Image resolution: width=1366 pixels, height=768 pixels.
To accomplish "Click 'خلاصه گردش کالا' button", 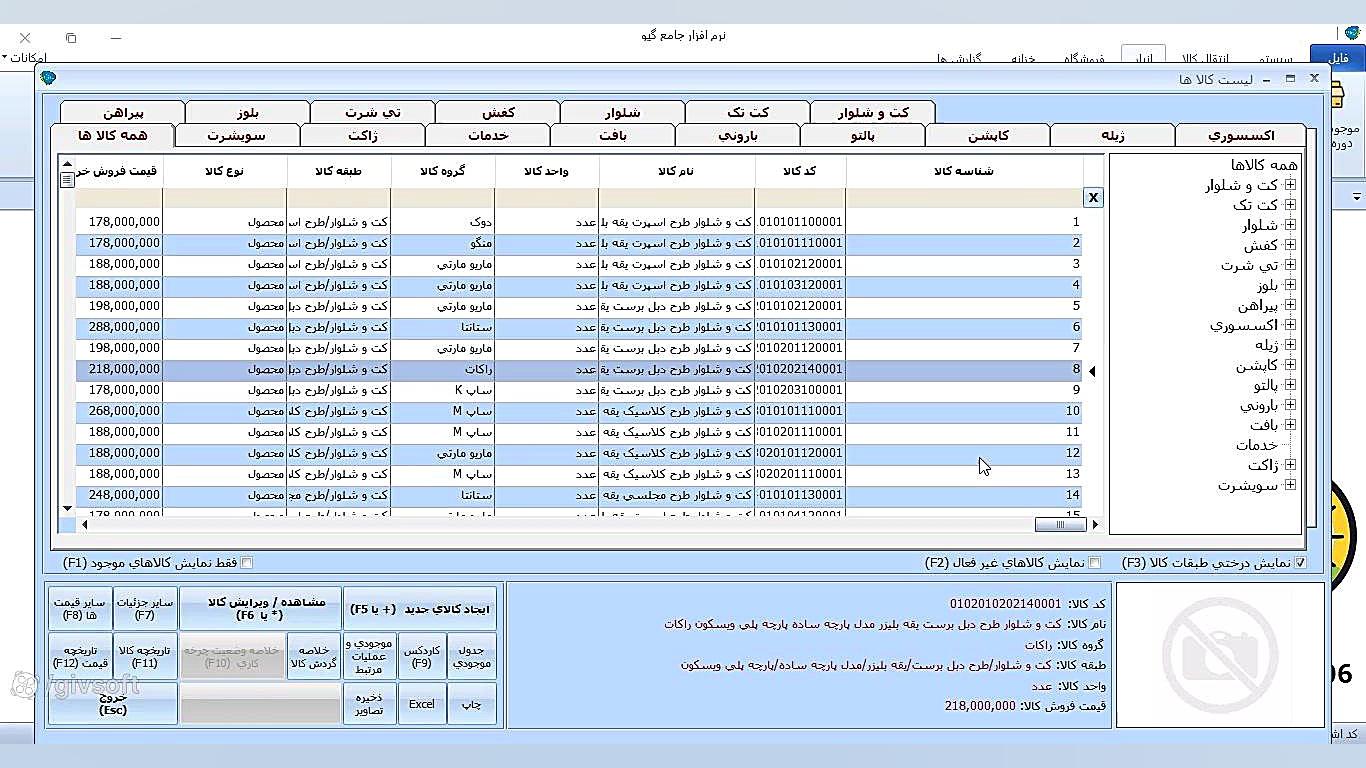I will coord(314,656).
